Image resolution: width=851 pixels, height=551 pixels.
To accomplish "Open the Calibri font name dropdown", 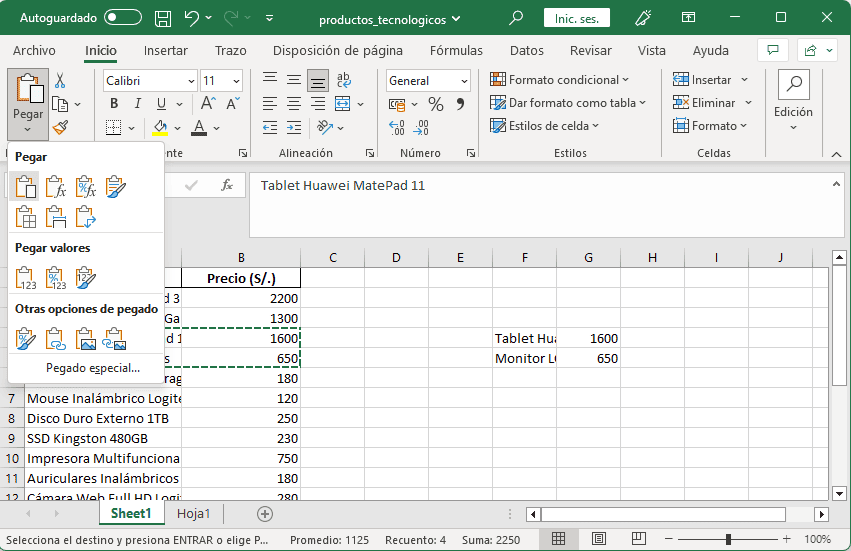I will click(191, 81).
